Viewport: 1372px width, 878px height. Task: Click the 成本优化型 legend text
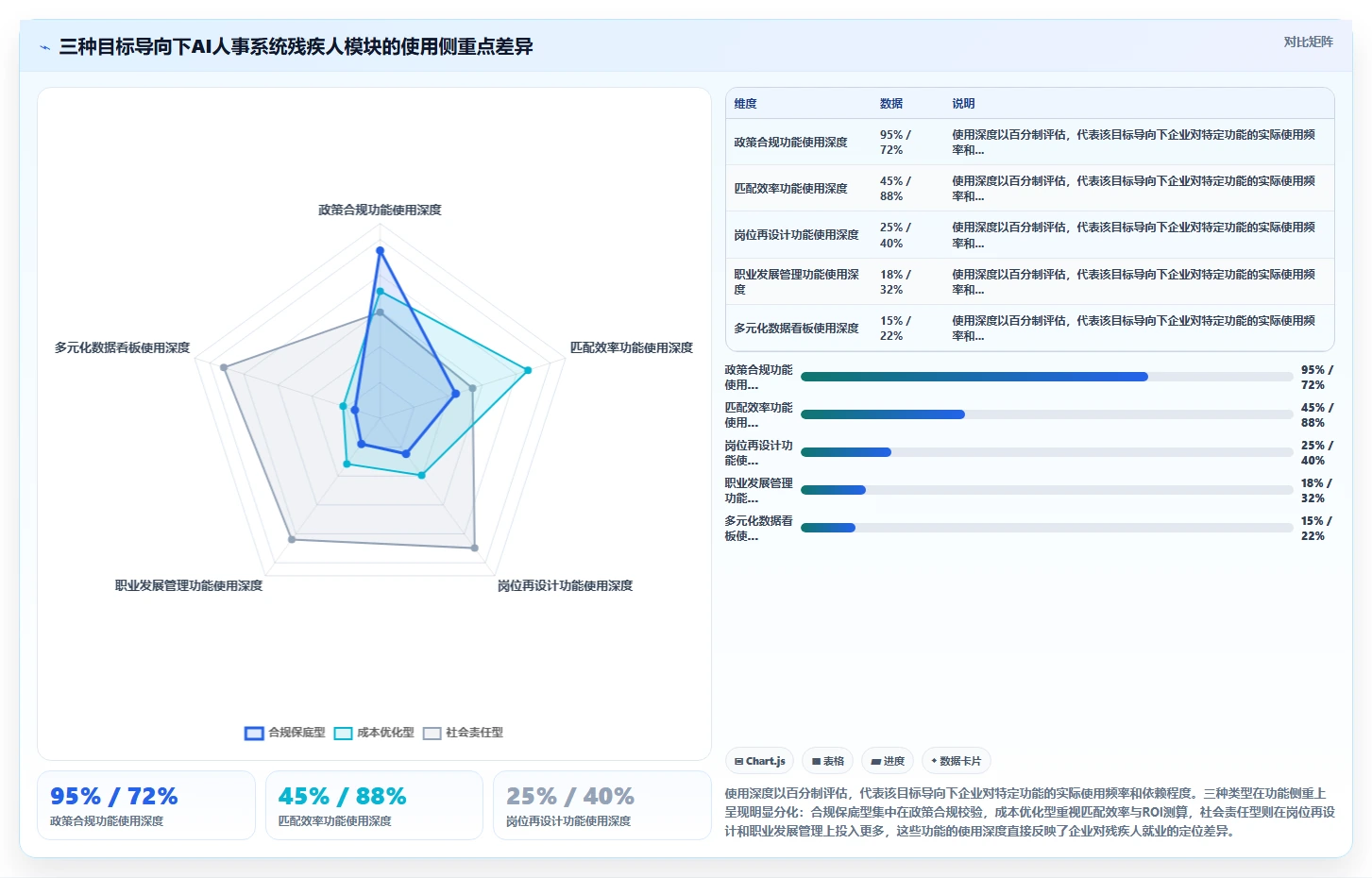385,733
